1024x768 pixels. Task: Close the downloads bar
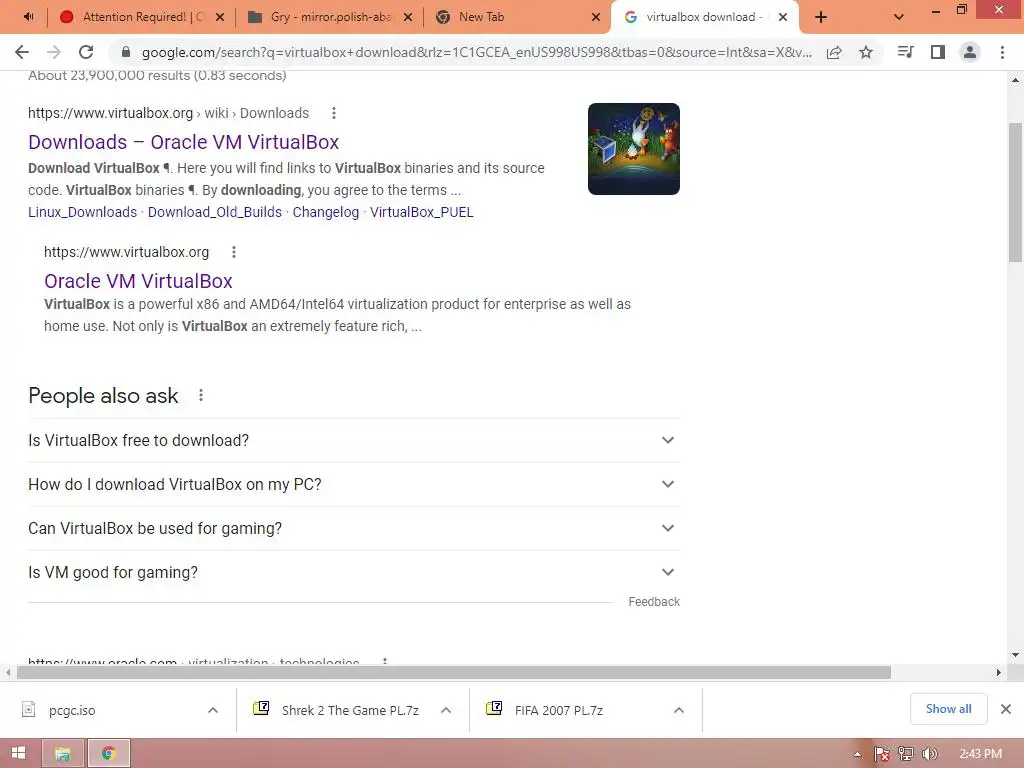(1006, 709)
